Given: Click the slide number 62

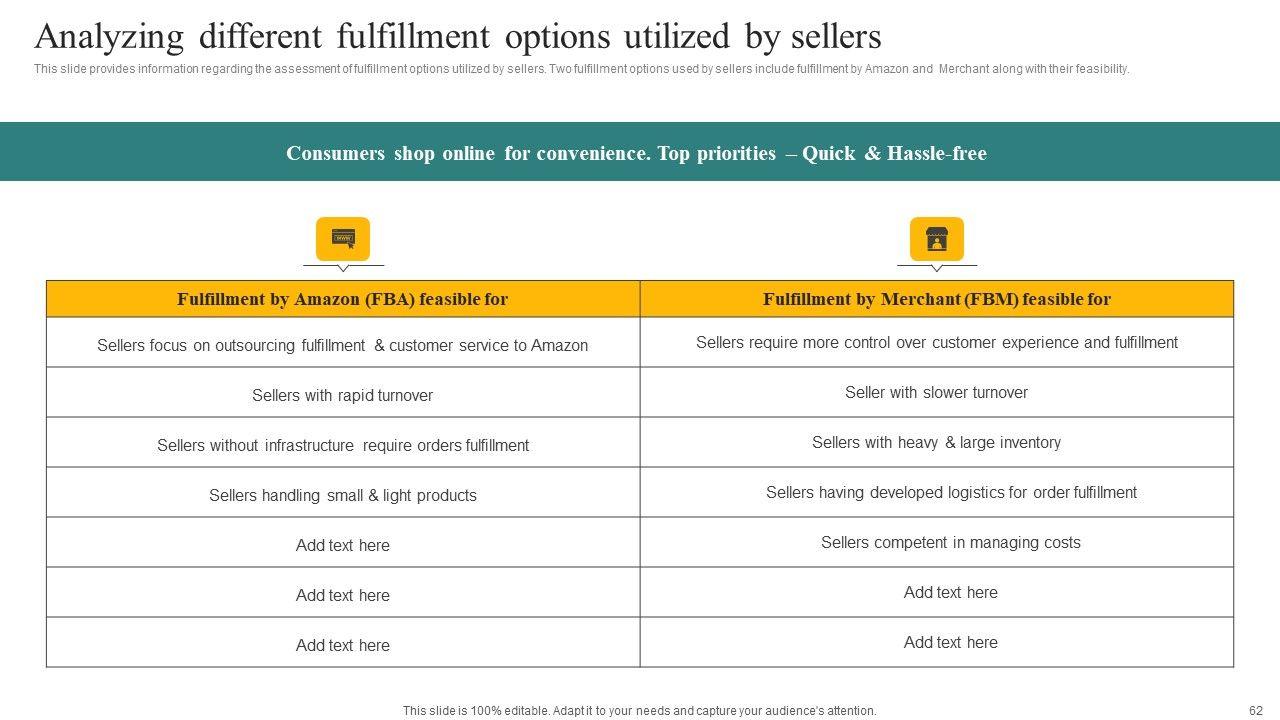Looking at the screenshot, I should click(x=1256, y=711).
